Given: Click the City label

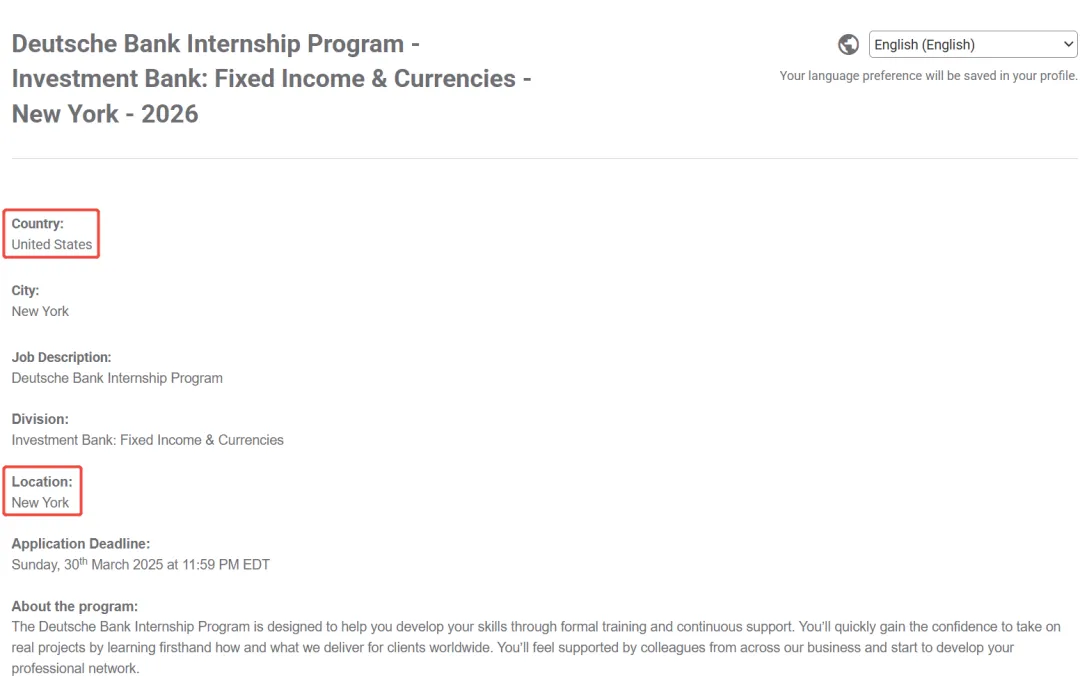Looking at the screenshot, I should 25,291.
